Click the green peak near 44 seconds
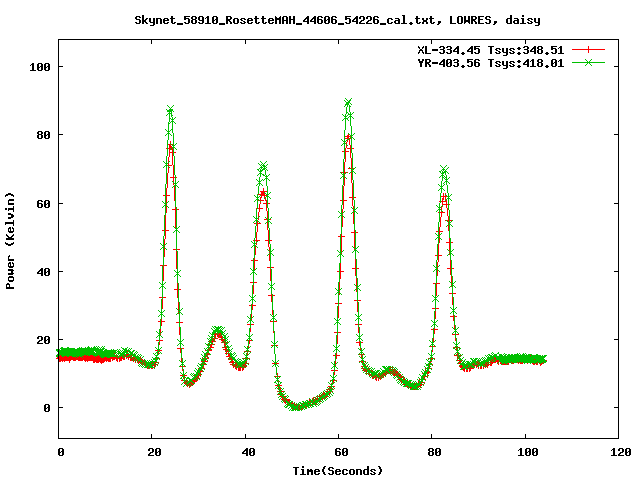Screen dimensions: 640x480 (x=263, y=165)
